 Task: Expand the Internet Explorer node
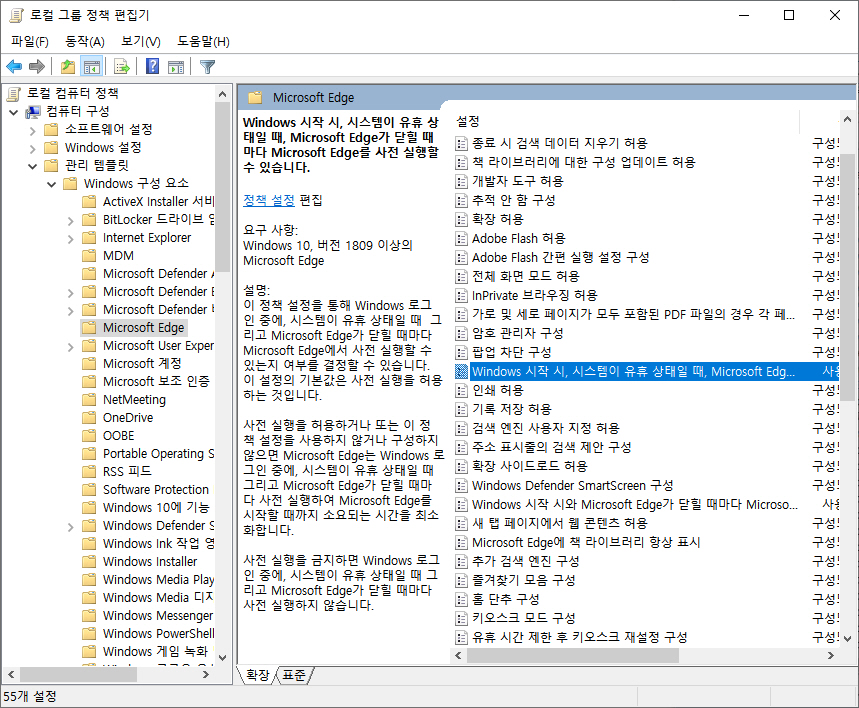pos(70,239)
